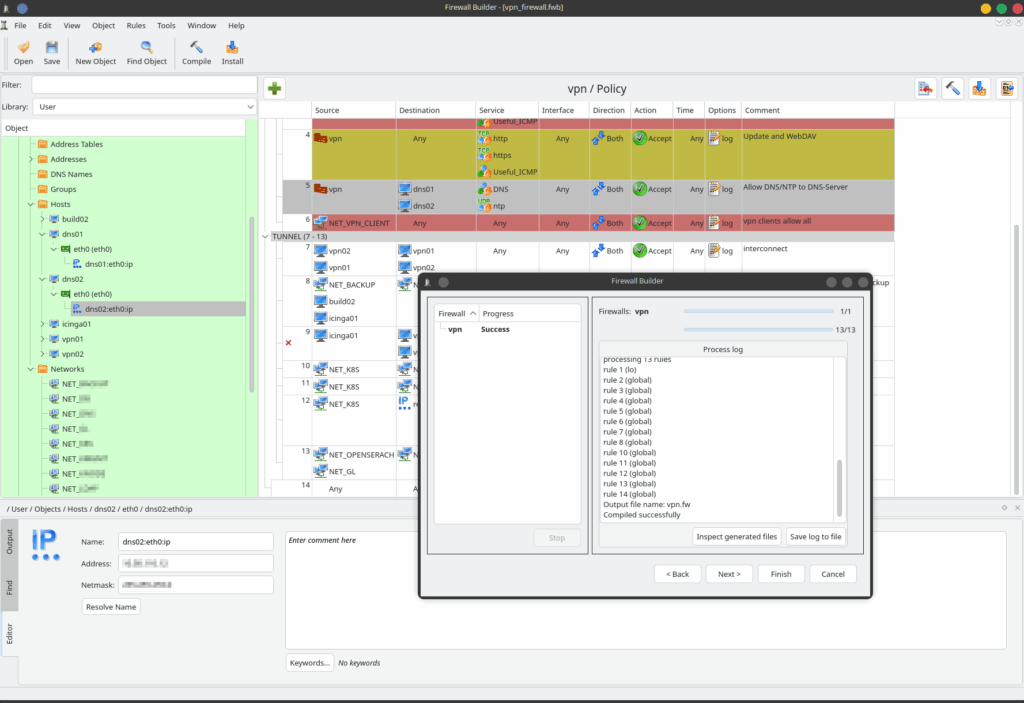Screen dimensions: 1024x703
Task: Open the Library dropdown showing User
Action: point(144,107)
